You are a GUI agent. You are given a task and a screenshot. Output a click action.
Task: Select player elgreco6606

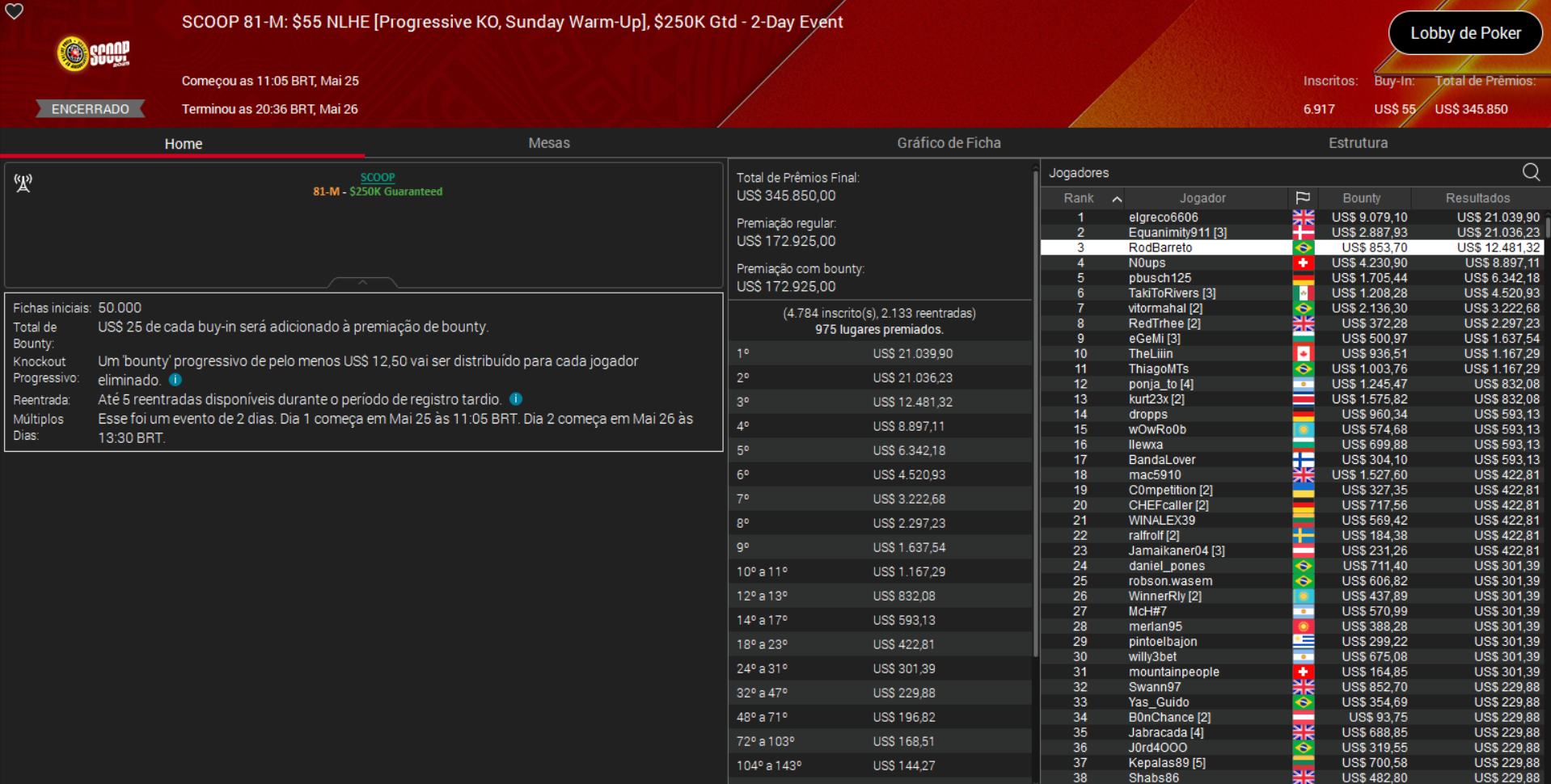[1163, 217]
